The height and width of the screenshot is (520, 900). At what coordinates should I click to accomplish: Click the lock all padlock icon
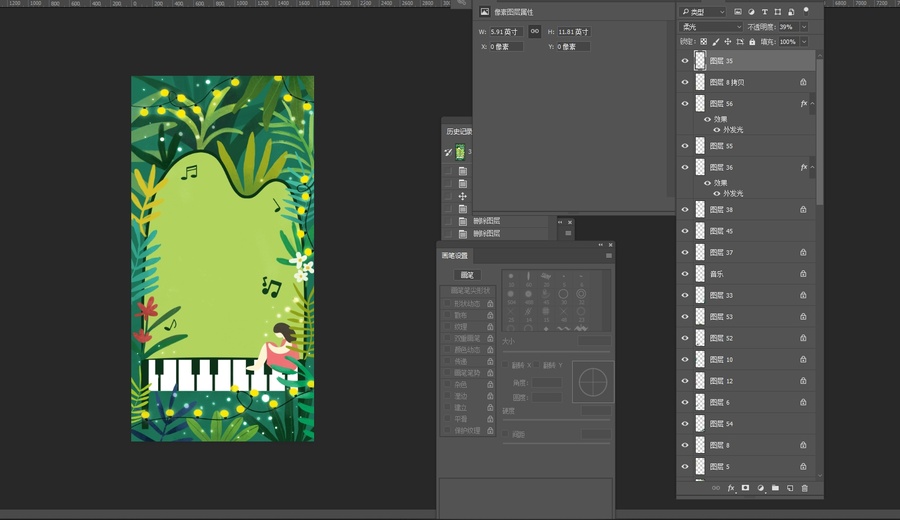click(752, 42)
